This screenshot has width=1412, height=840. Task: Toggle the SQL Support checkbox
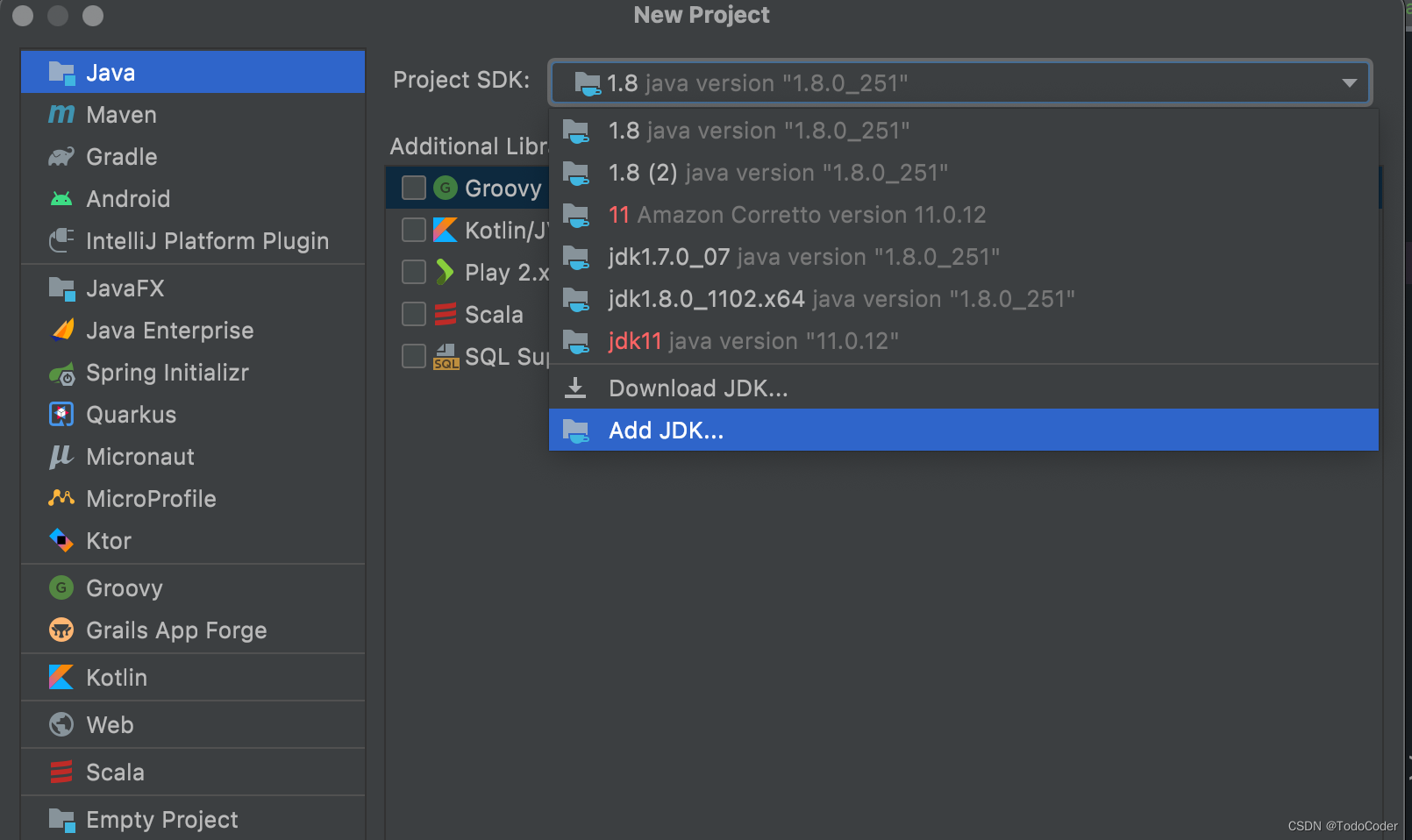414,356
